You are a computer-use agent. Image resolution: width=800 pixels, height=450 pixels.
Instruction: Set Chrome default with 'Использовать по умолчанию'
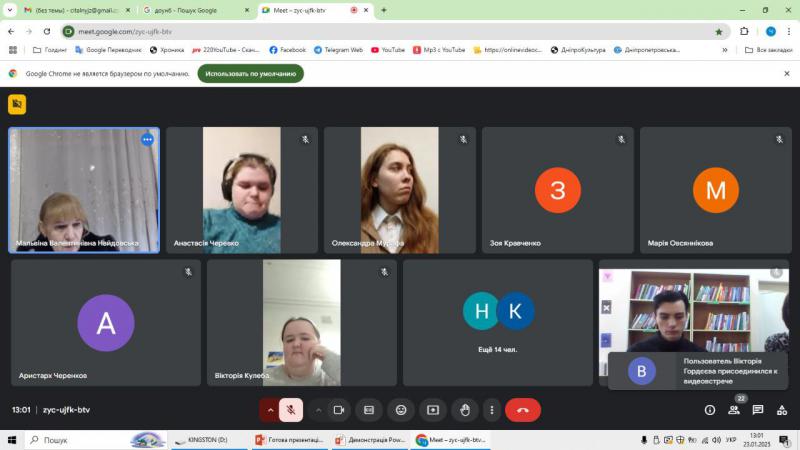(251, 73)
